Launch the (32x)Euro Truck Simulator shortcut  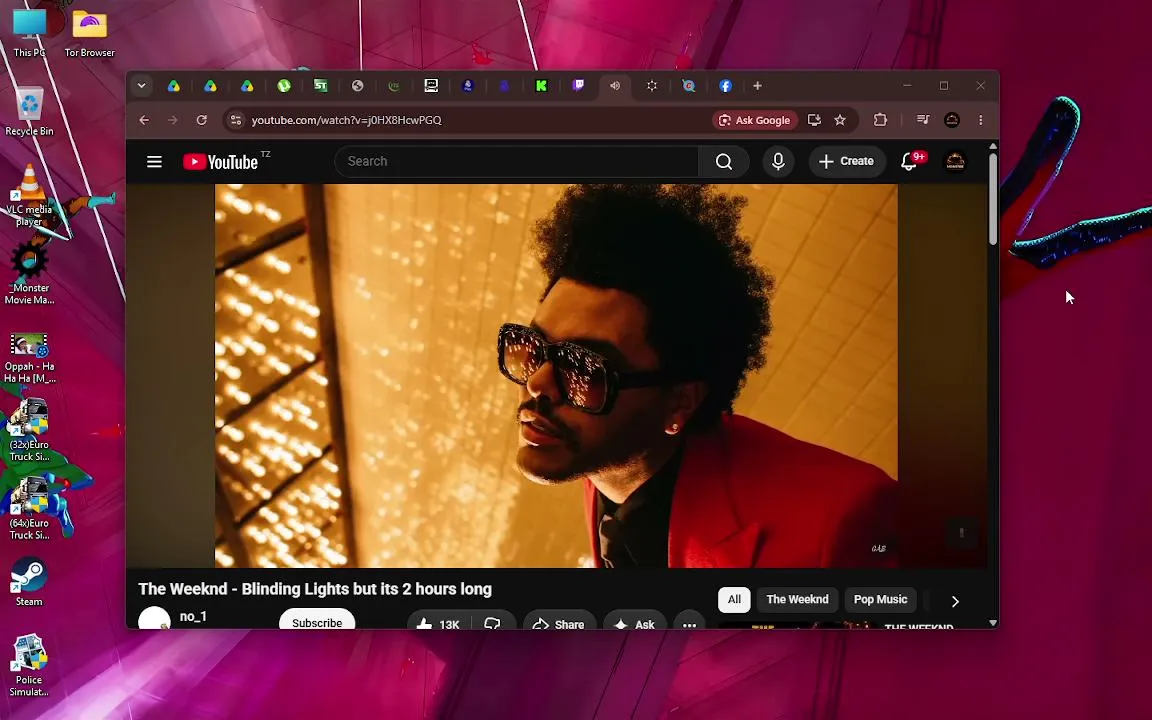(29, 430)
